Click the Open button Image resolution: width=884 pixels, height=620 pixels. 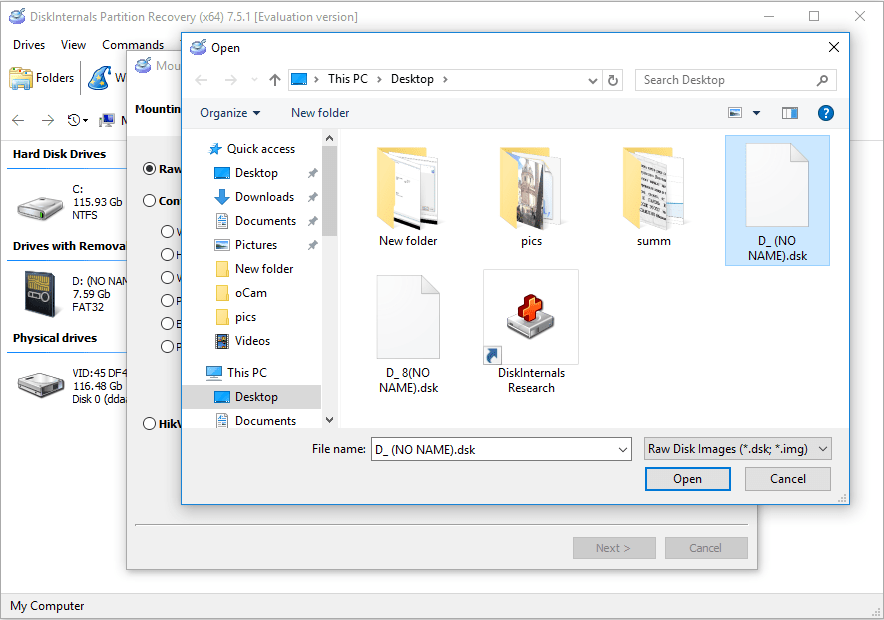point(687,479)
